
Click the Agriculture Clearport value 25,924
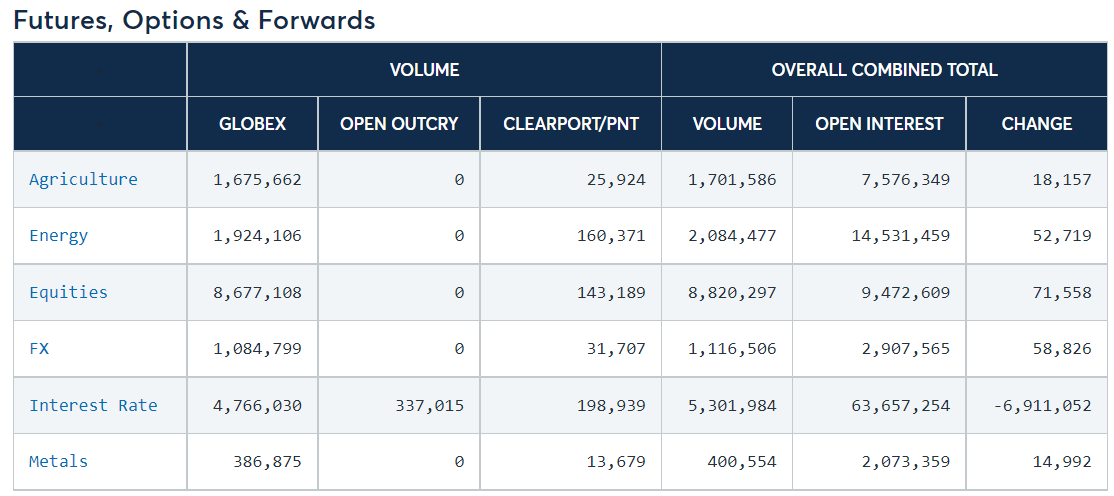(616, 179)
